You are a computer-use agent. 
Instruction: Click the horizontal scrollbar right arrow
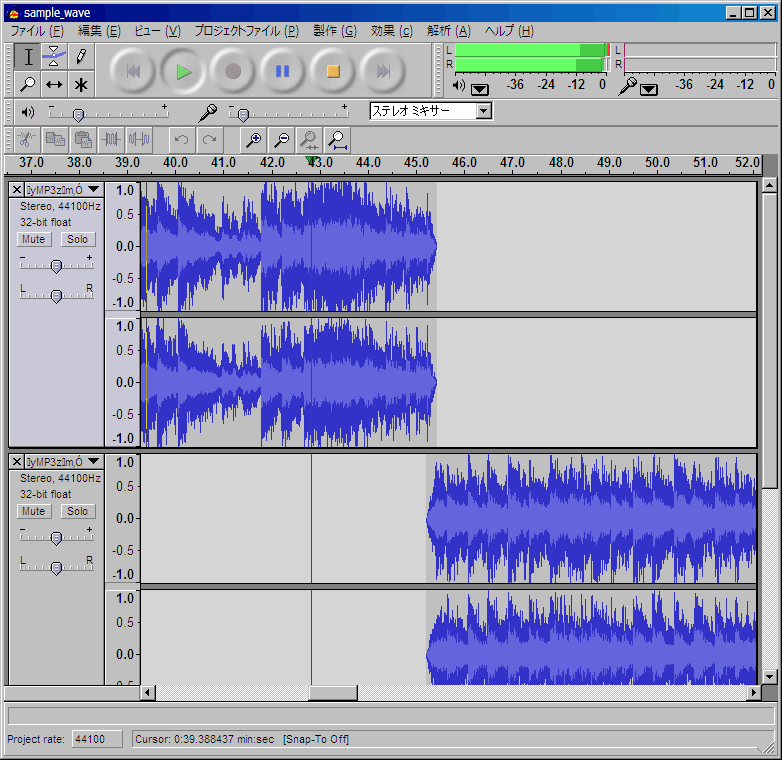point(754,693)
